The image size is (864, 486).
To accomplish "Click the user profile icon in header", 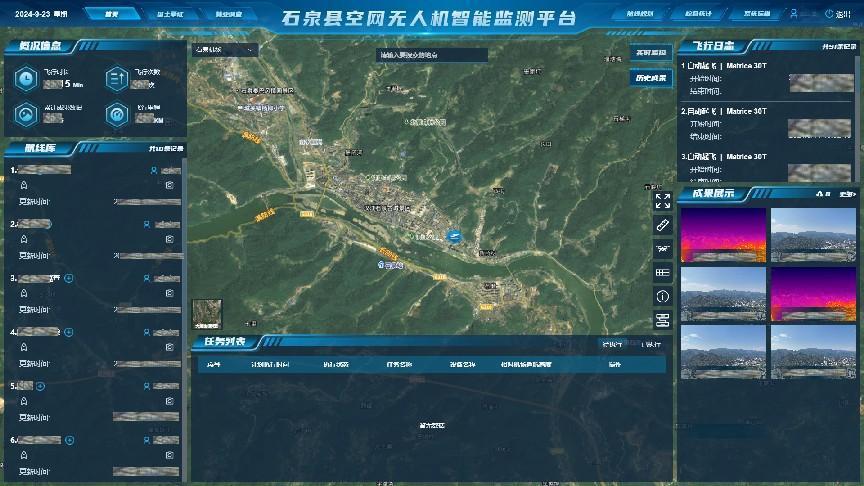I will tap(794, 15).
